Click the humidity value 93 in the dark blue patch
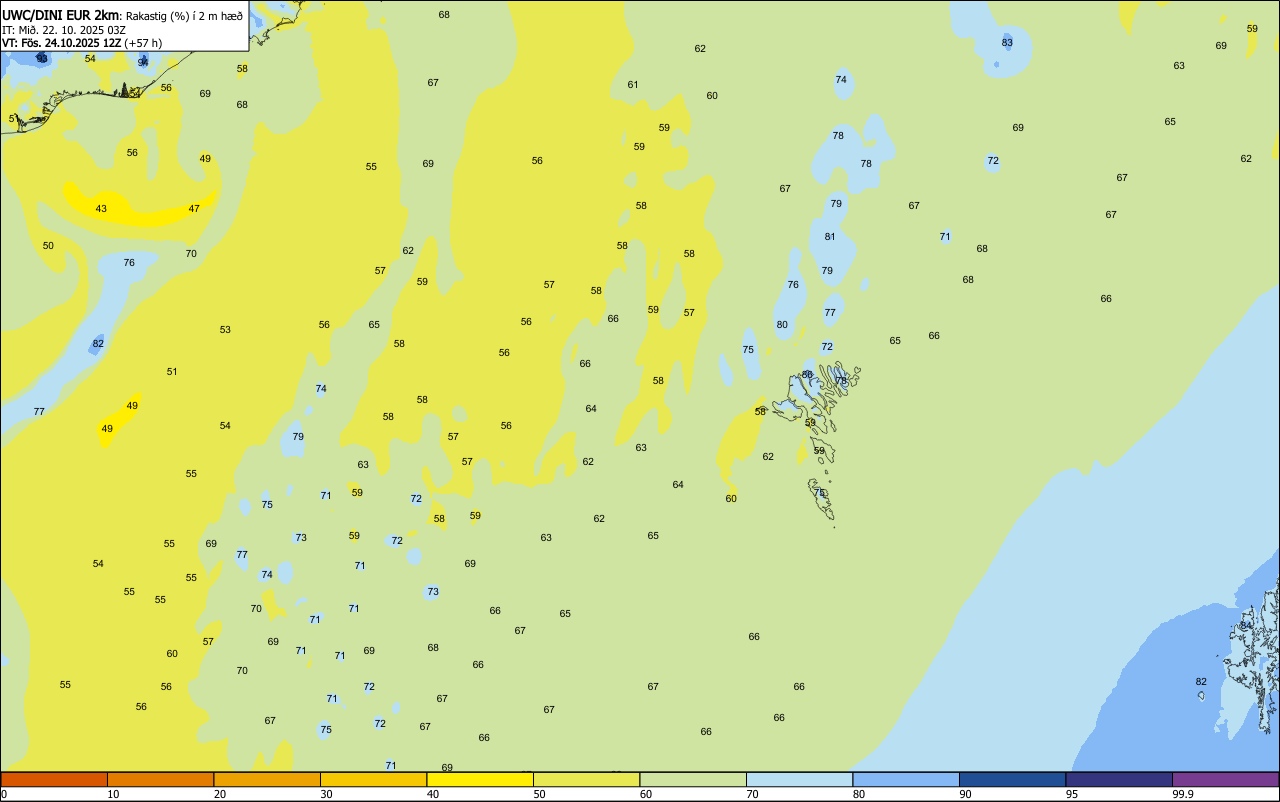This screenshot has width=1280, height=802. 42,58
